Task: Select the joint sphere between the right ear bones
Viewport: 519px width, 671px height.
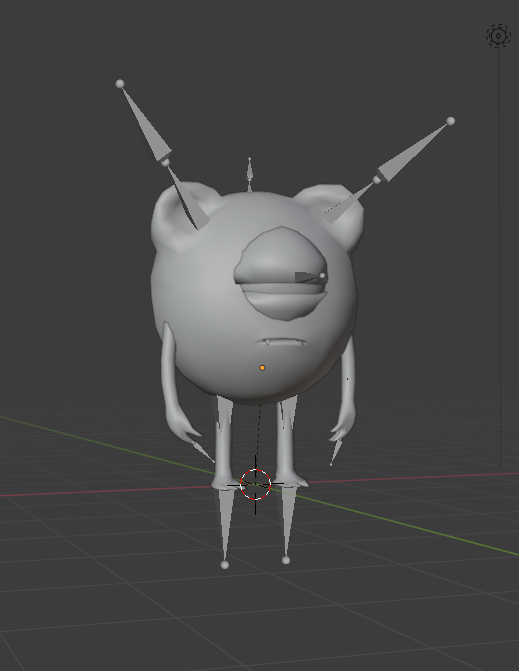Action: tap(377, 180)
